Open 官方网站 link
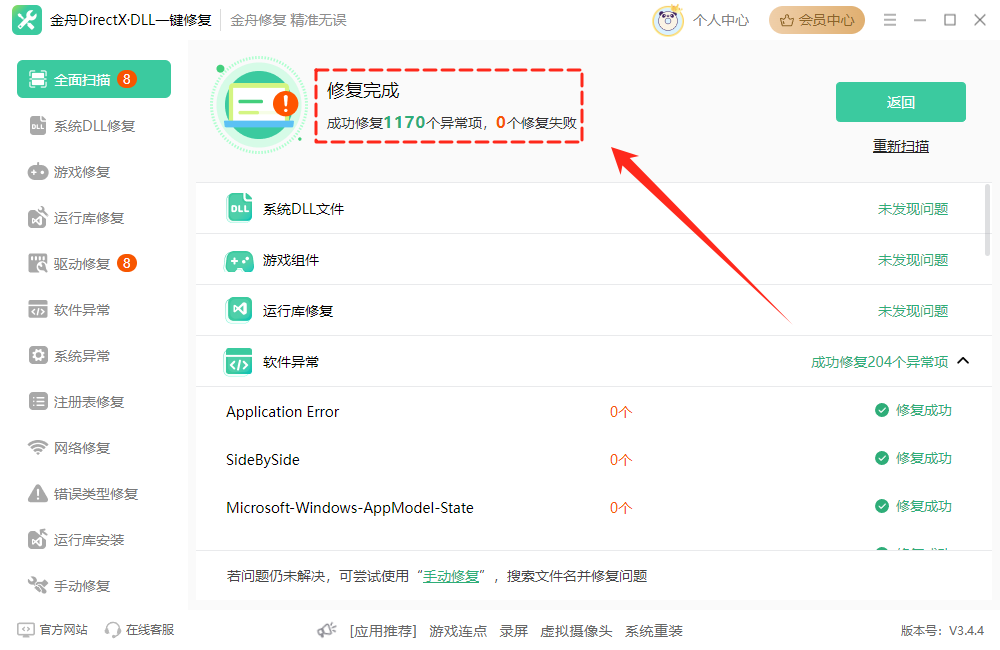The width and height of the screenshot is (1000, 650). [53, 630]
